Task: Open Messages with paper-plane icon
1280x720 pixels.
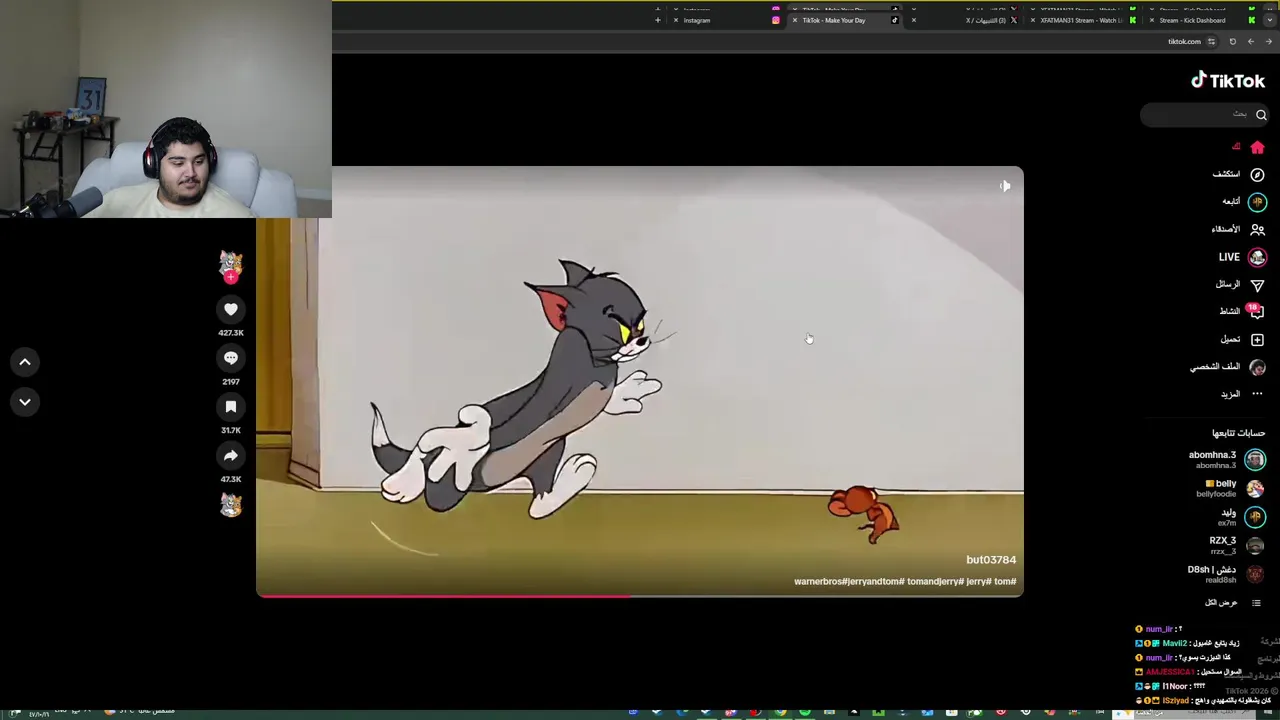Action: (1257, 285)
